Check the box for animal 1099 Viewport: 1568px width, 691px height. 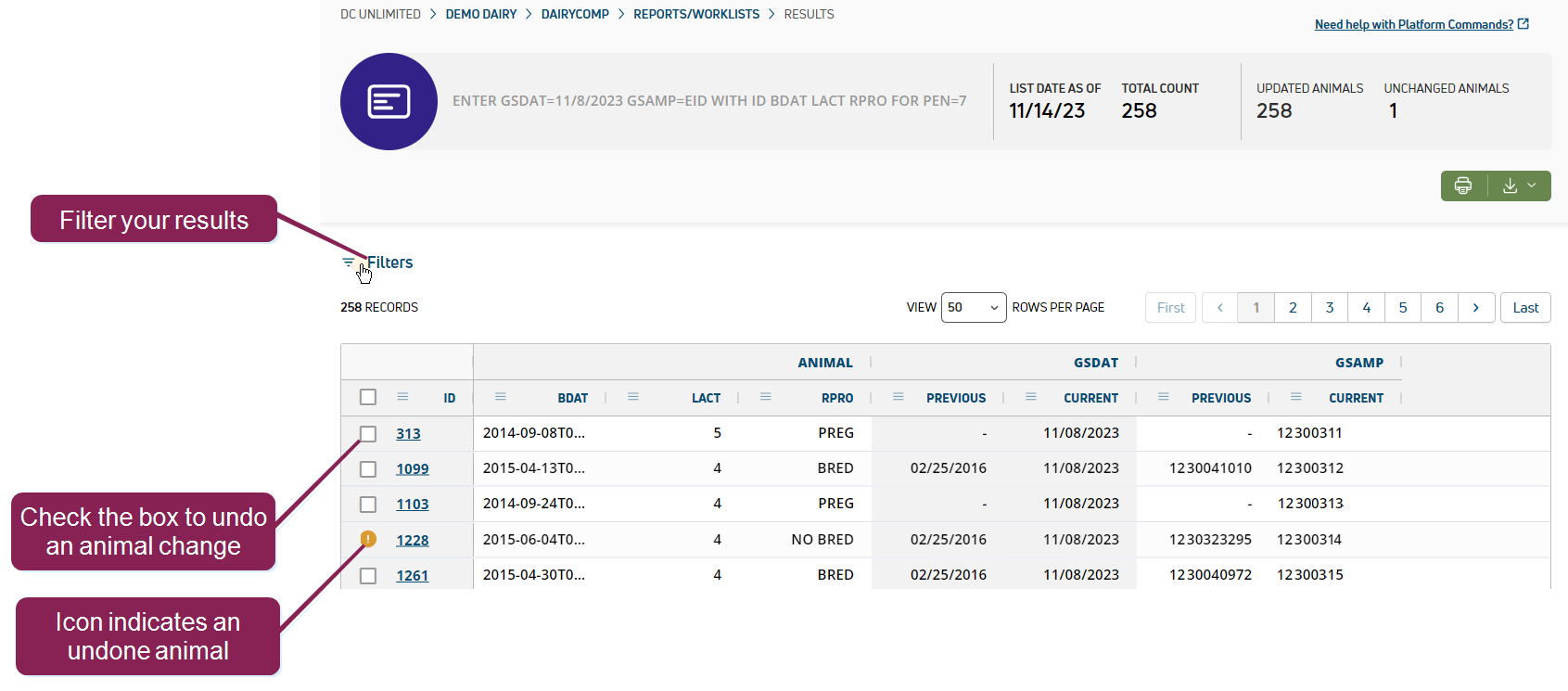pos(368,469)
